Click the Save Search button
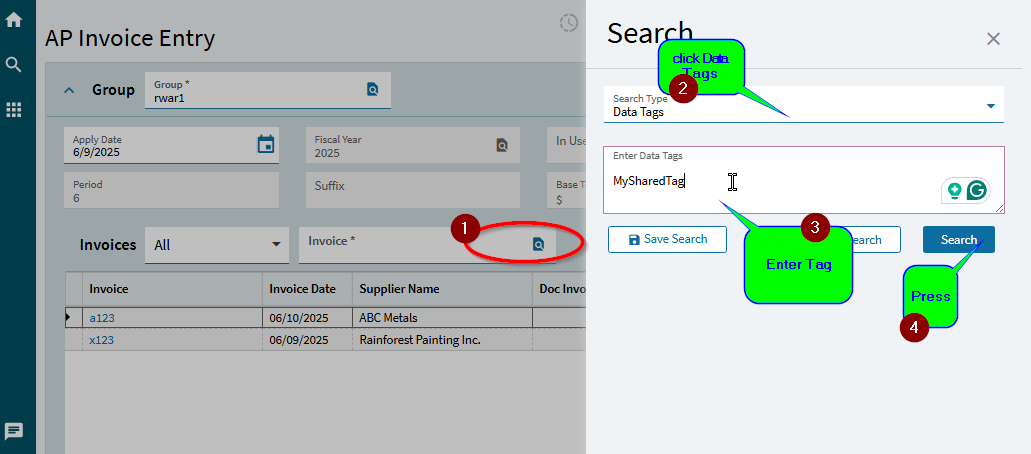Screen dimensions: 1031x454 (667, 240)
